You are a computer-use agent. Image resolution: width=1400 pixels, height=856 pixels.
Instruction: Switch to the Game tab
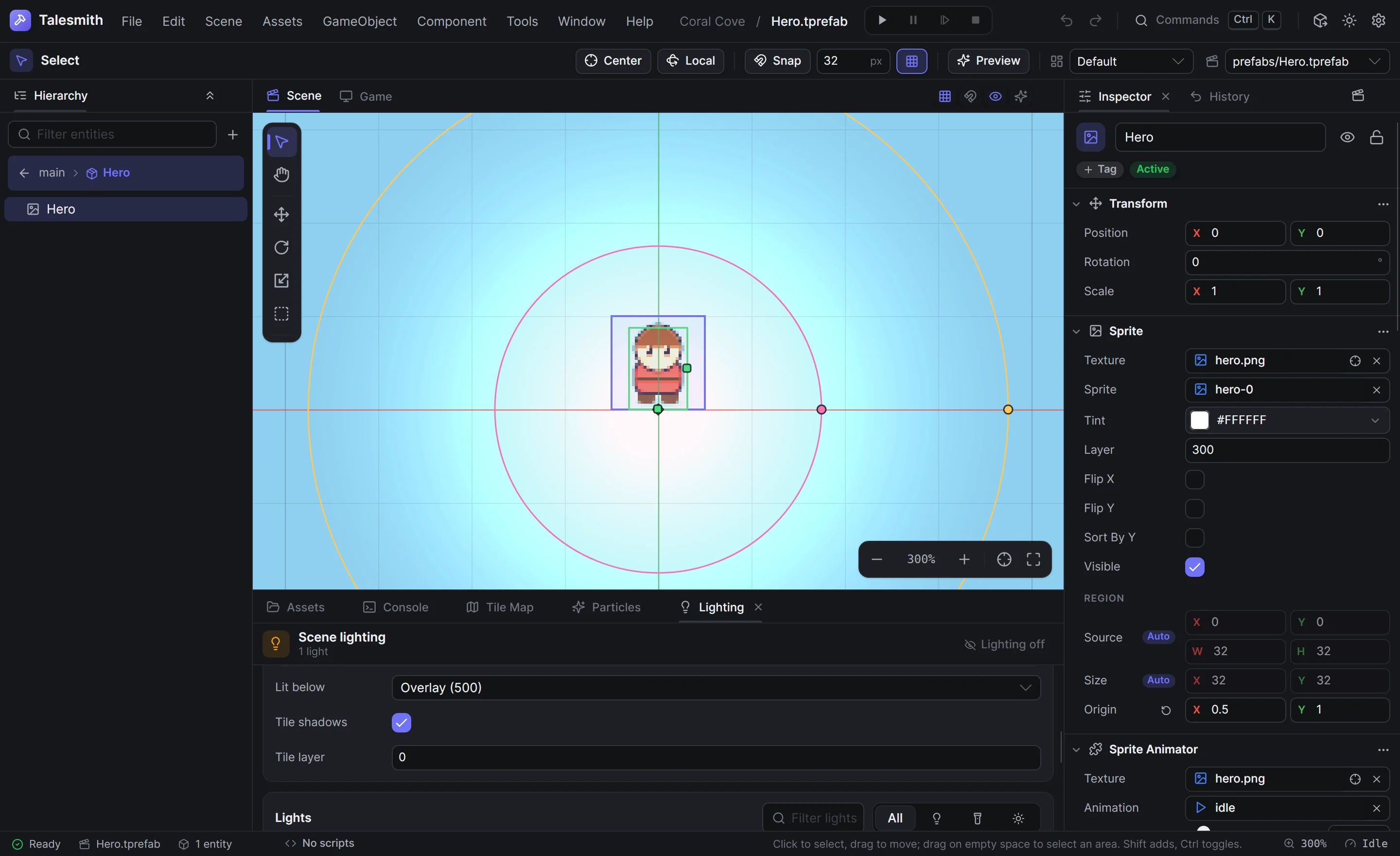[366, 97]
